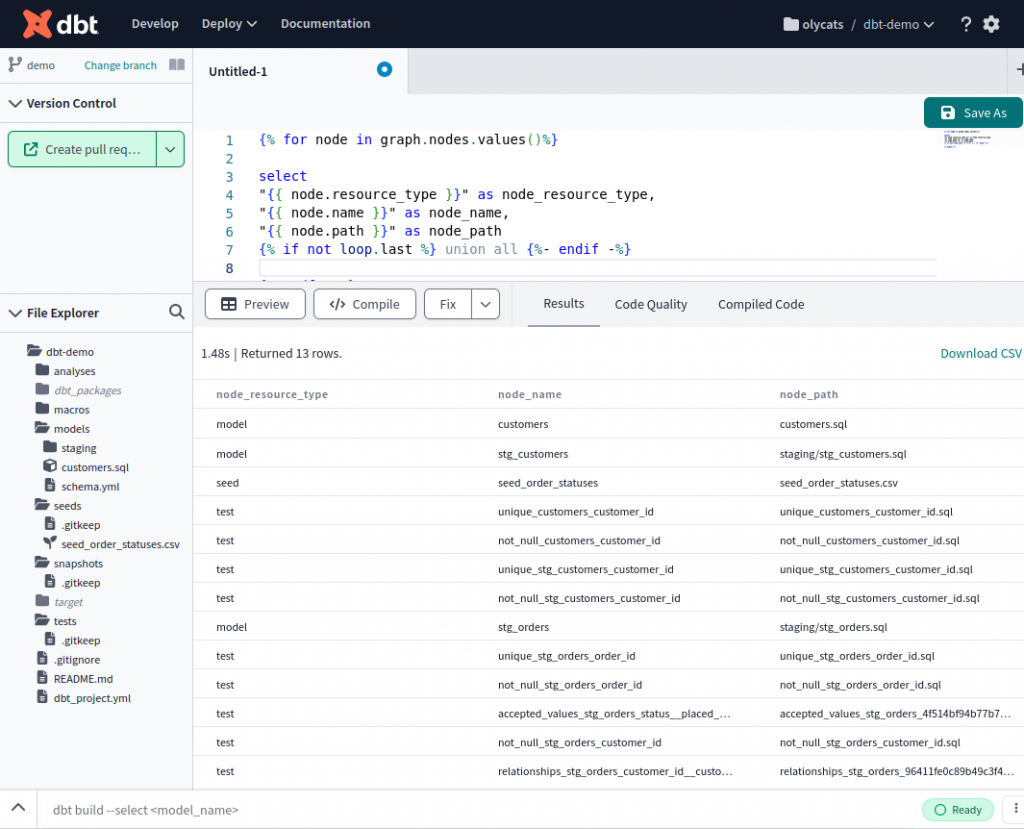The height and width of the screenshot is (829, 1024).
Task: Click the Save As button
Action: click(973, 112)
